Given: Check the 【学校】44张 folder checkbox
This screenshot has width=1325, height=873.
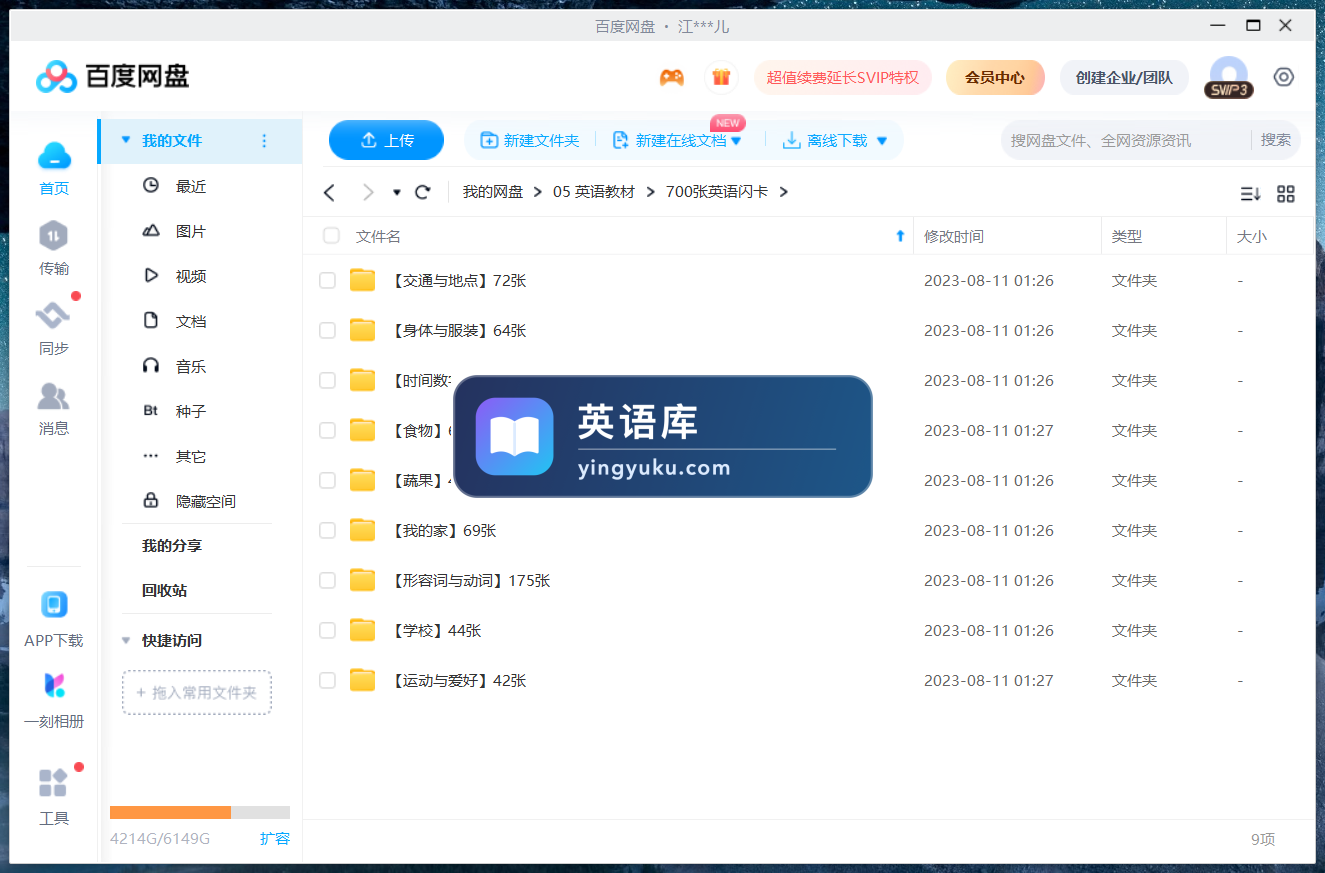Looking at the screenshot, I should click(x=327, y=630).
